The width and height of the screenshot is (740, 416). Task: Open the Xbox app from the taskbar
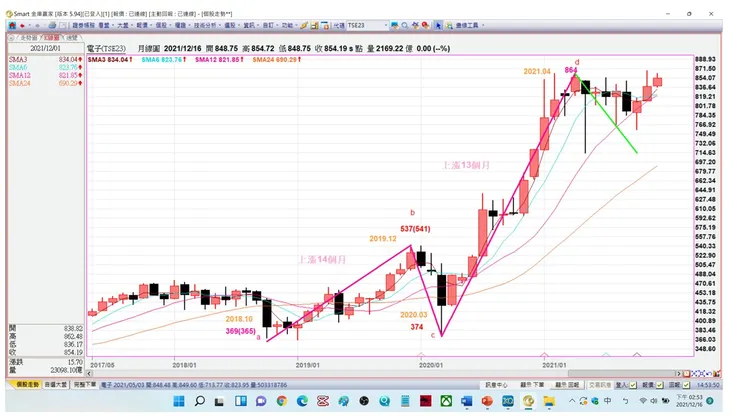446,401
